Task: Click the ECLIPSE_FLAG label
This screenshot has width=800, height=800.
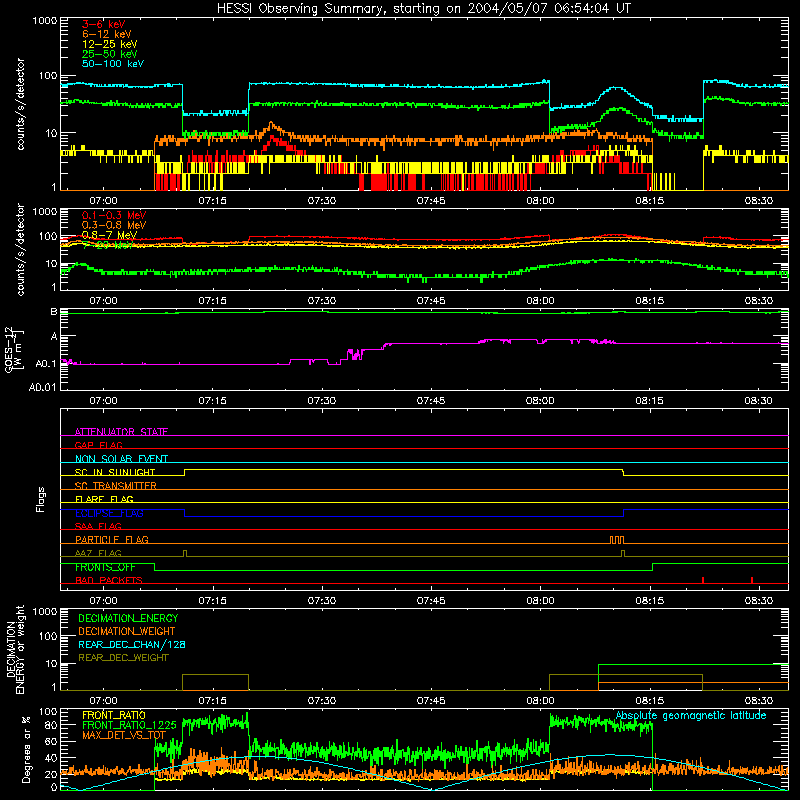Action: pos(109,513)
